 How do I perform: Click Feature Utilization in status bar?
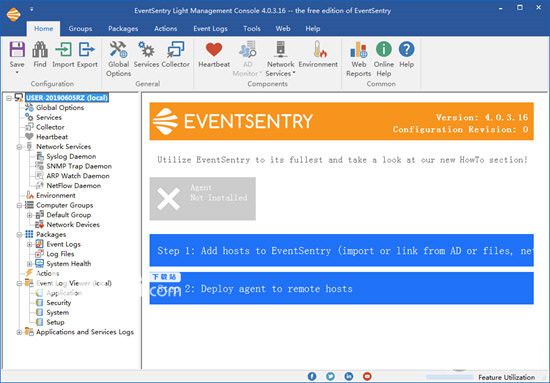tap(507, 377)
